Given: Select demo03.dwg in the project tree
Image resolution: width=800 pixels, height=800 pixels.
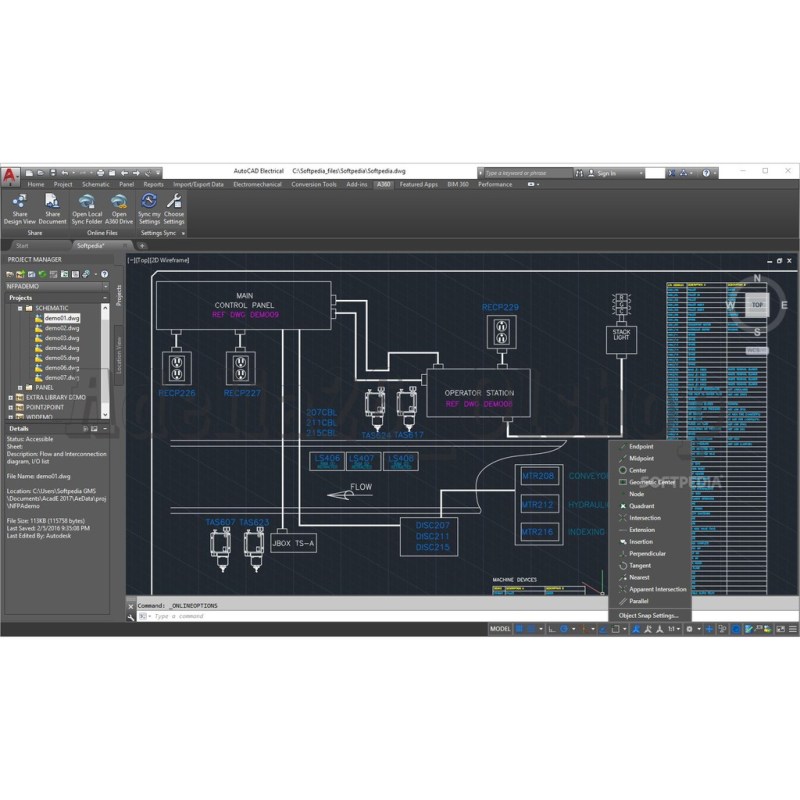Looking at the screenshot, I should (62, 338).
